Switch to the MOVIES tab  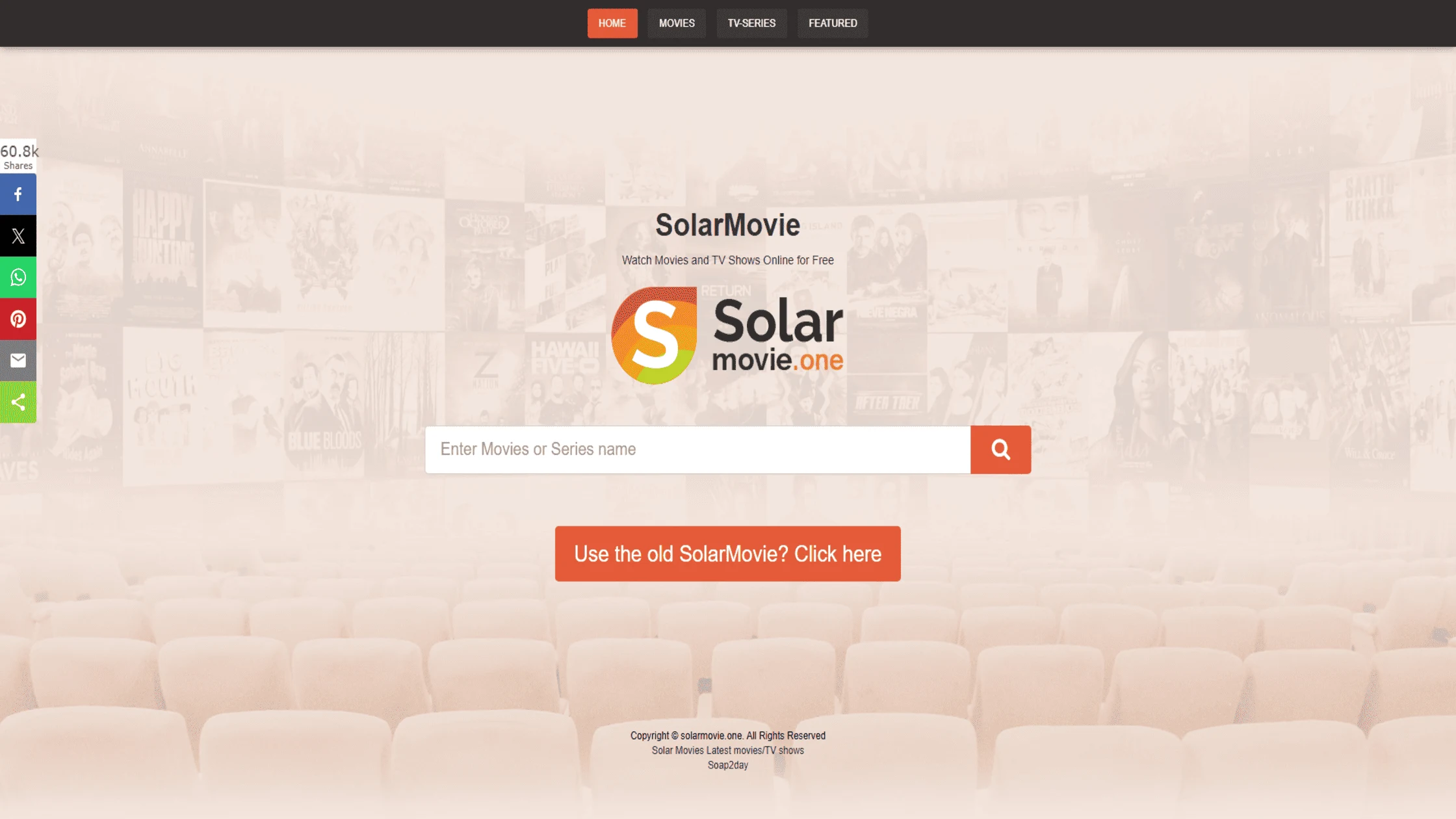[x=676, y=23]
